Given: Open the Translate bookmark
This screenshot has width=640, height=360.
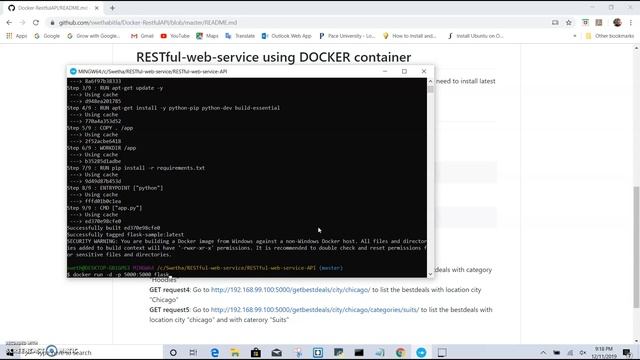Looking at the screenshot, I should 240,36.
